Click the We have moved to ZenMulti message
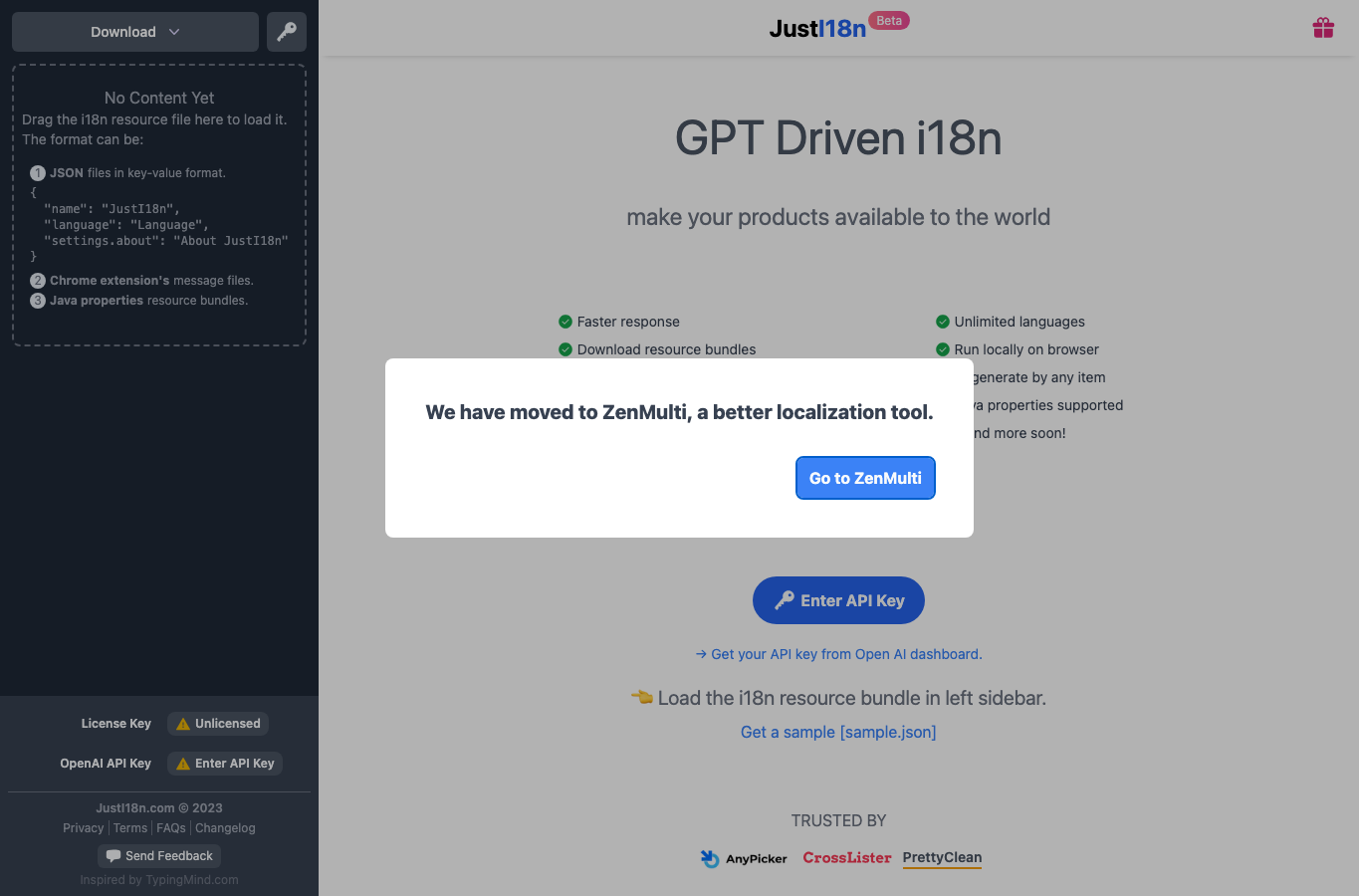This screenshot has width=1359, height=896. point(680,412)
